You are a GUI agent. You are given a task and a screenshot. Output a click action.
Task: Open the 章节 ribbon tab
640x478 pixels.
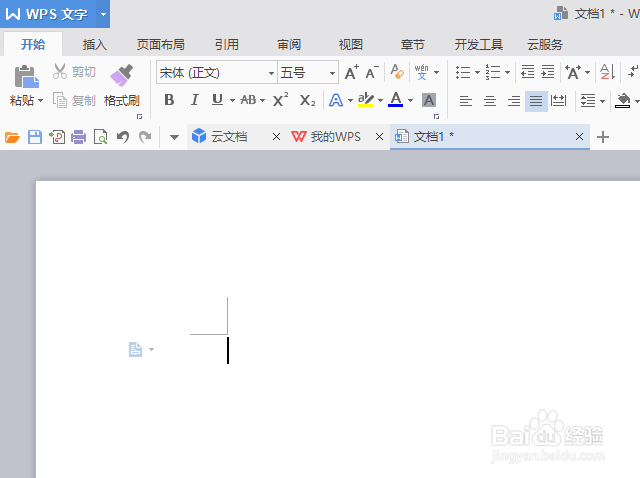click(413, 44)
